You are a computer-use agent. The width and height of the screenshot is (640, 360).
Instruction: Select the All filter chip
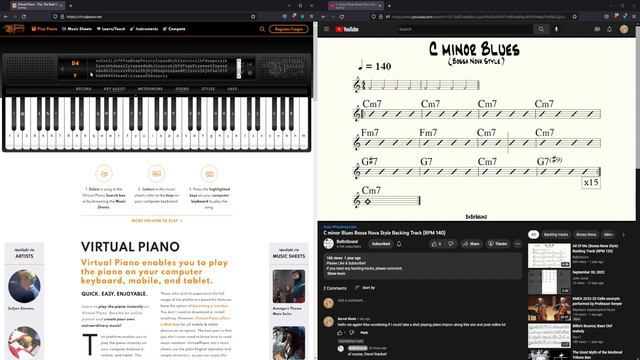coord(533,234)
